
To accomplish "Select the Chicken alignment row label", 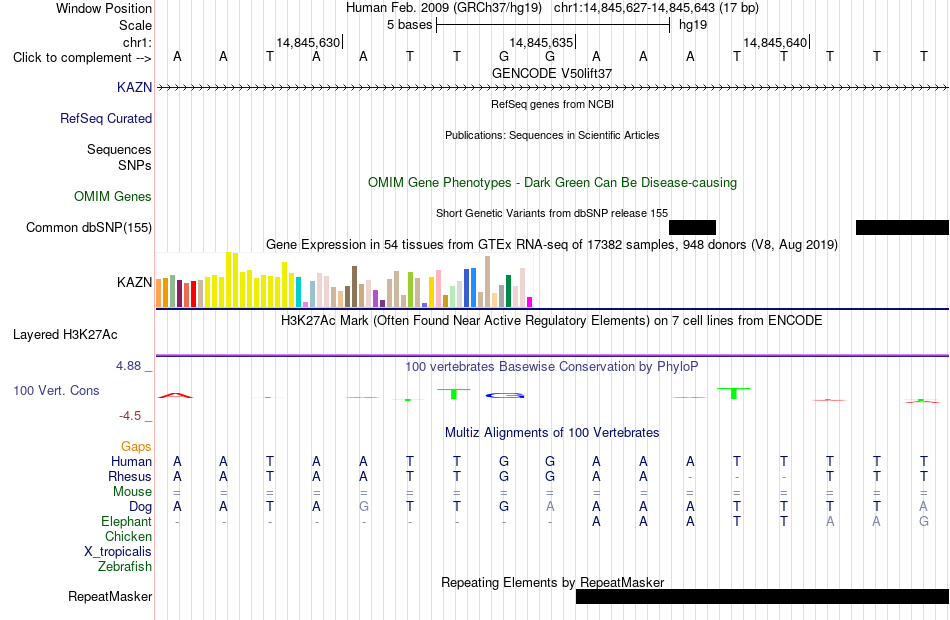I will (x=128, y=536).
